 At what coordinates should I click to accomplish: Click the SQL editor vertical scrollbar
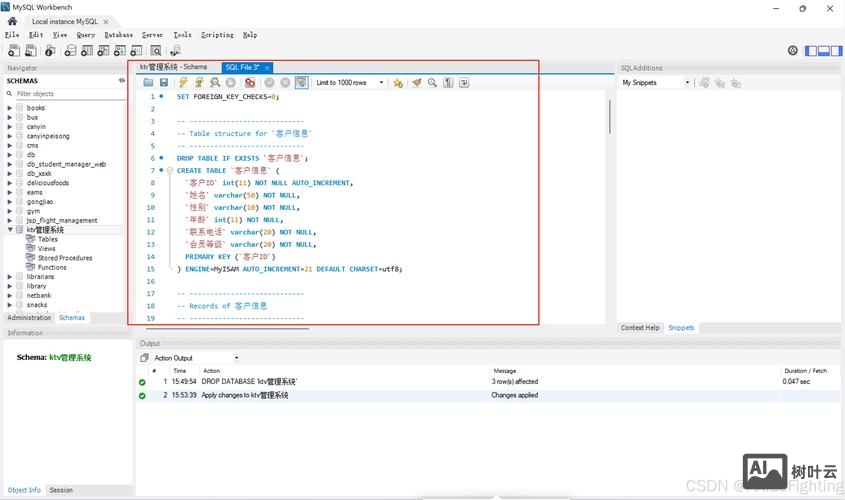pos(609,116)
